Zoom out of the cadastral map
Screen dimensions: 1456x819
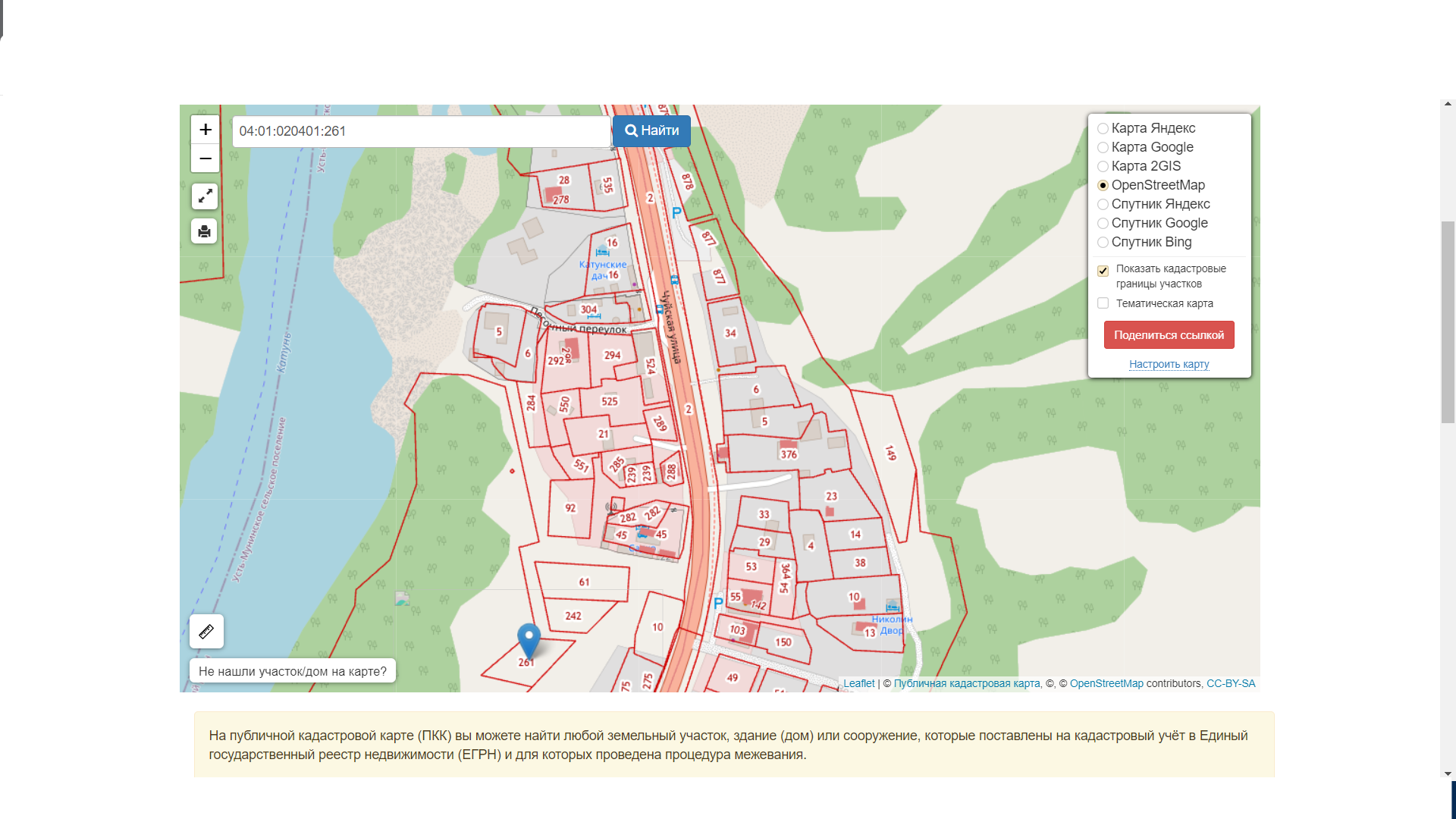(x=205, y=158)
